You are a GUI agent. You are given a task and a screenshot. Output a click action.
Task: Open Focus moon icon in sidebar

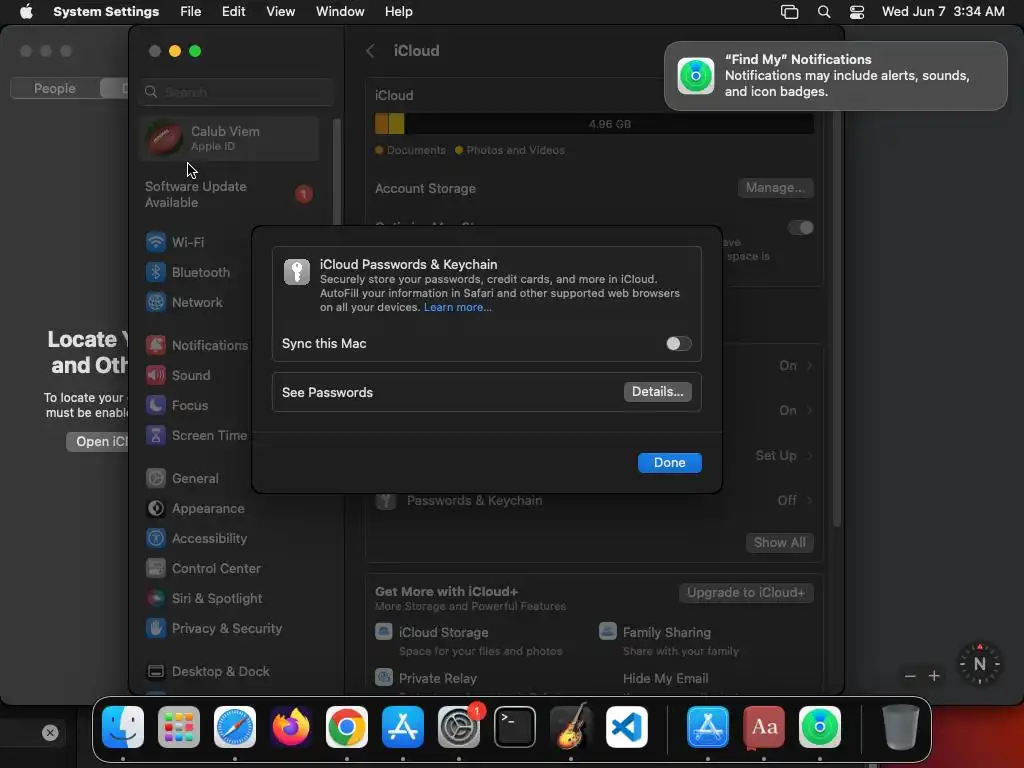point(155,405)
